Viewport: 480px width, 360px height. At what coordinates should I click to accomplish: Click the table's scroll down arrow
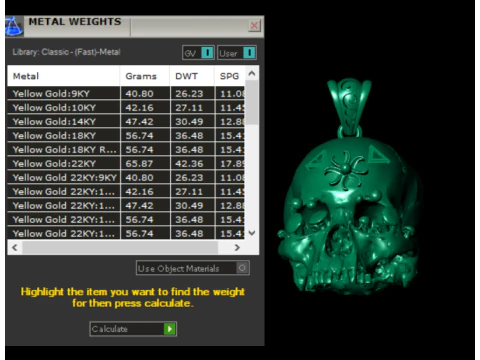(x=252, y=233)
